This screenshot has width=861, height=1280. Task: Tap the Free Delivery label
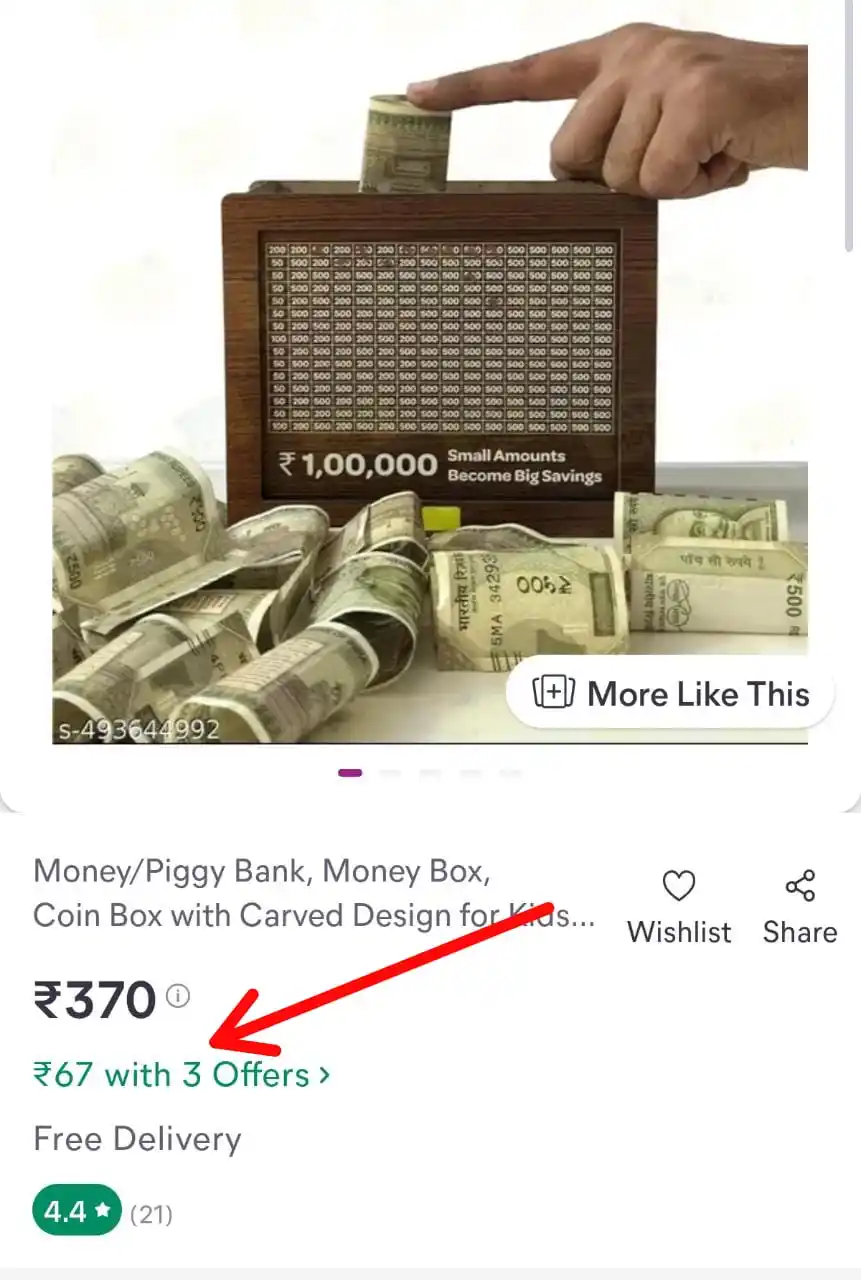pos(137,1139)
